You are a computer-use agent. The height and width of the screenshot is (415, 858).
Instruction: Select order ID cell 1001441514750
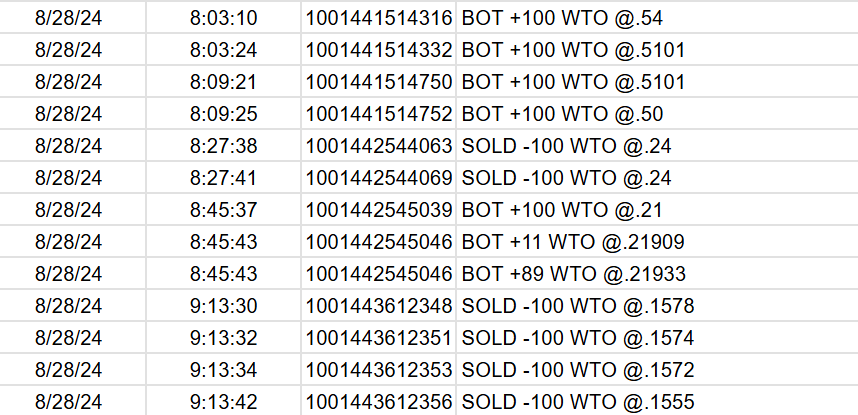pos(379,82)
